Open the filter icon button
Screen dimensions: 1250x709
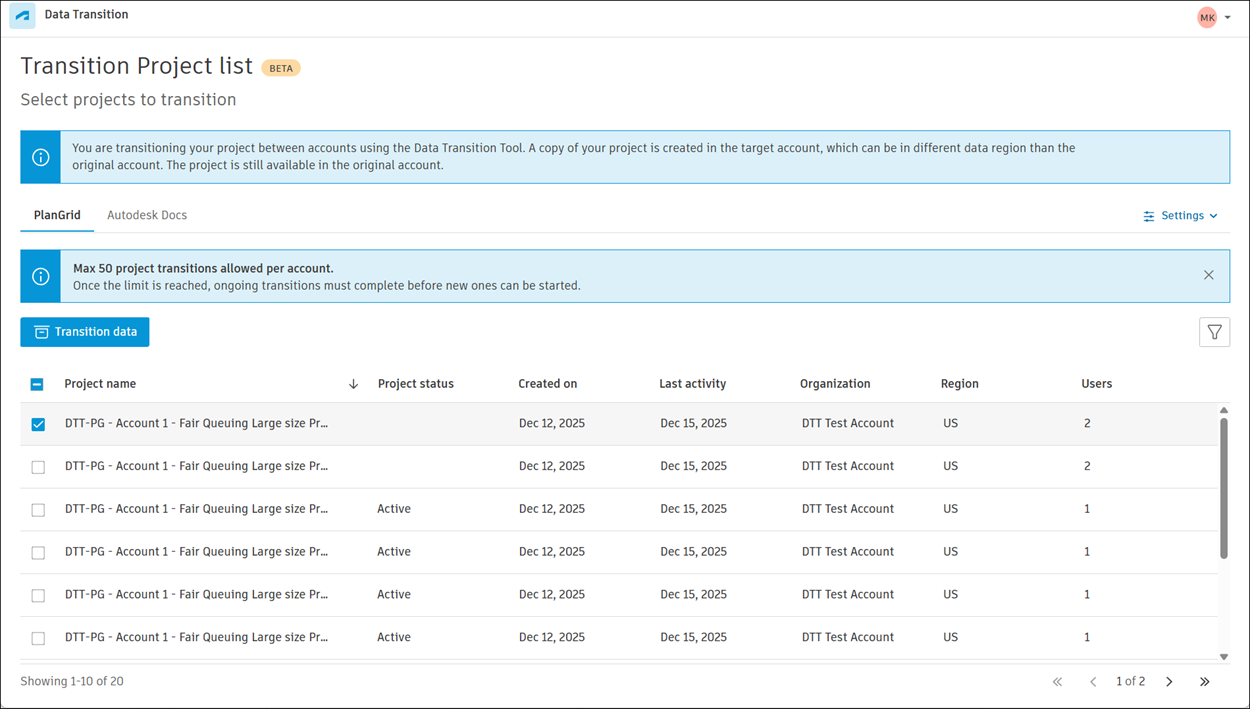click(1214, 332)
